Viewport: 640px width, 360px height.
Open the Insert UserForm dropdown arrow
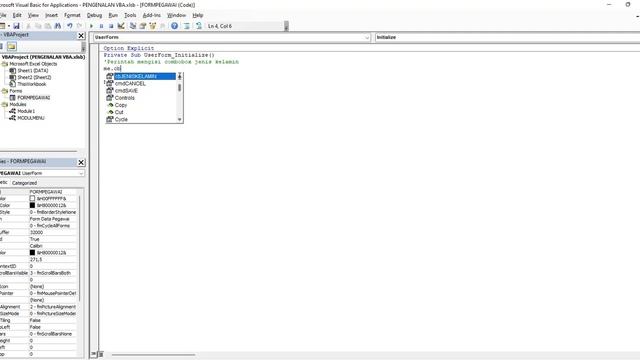pyautogui.click(x=9, y=26)
